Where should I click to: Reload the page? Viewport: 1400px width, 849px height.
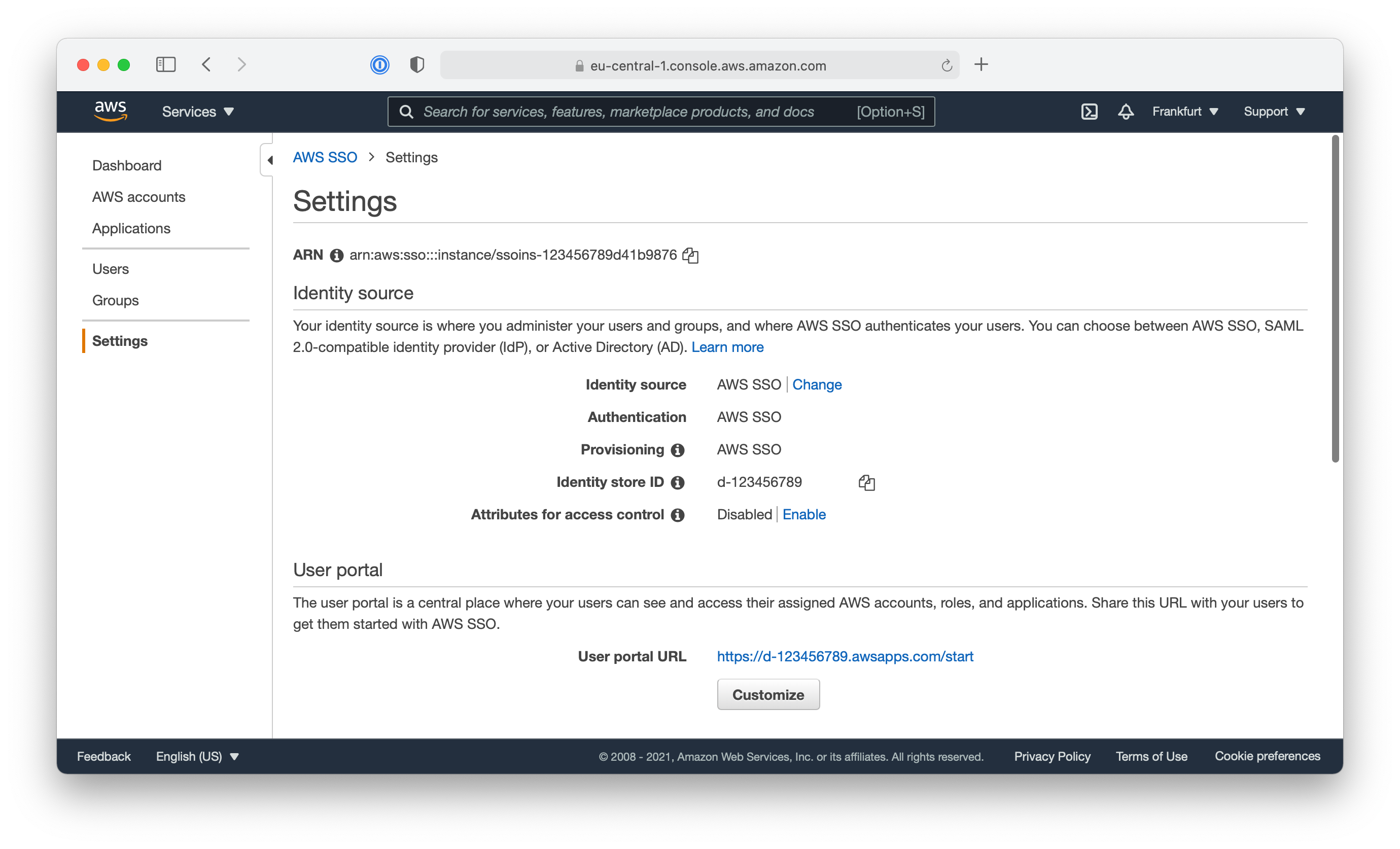(946, 66)
